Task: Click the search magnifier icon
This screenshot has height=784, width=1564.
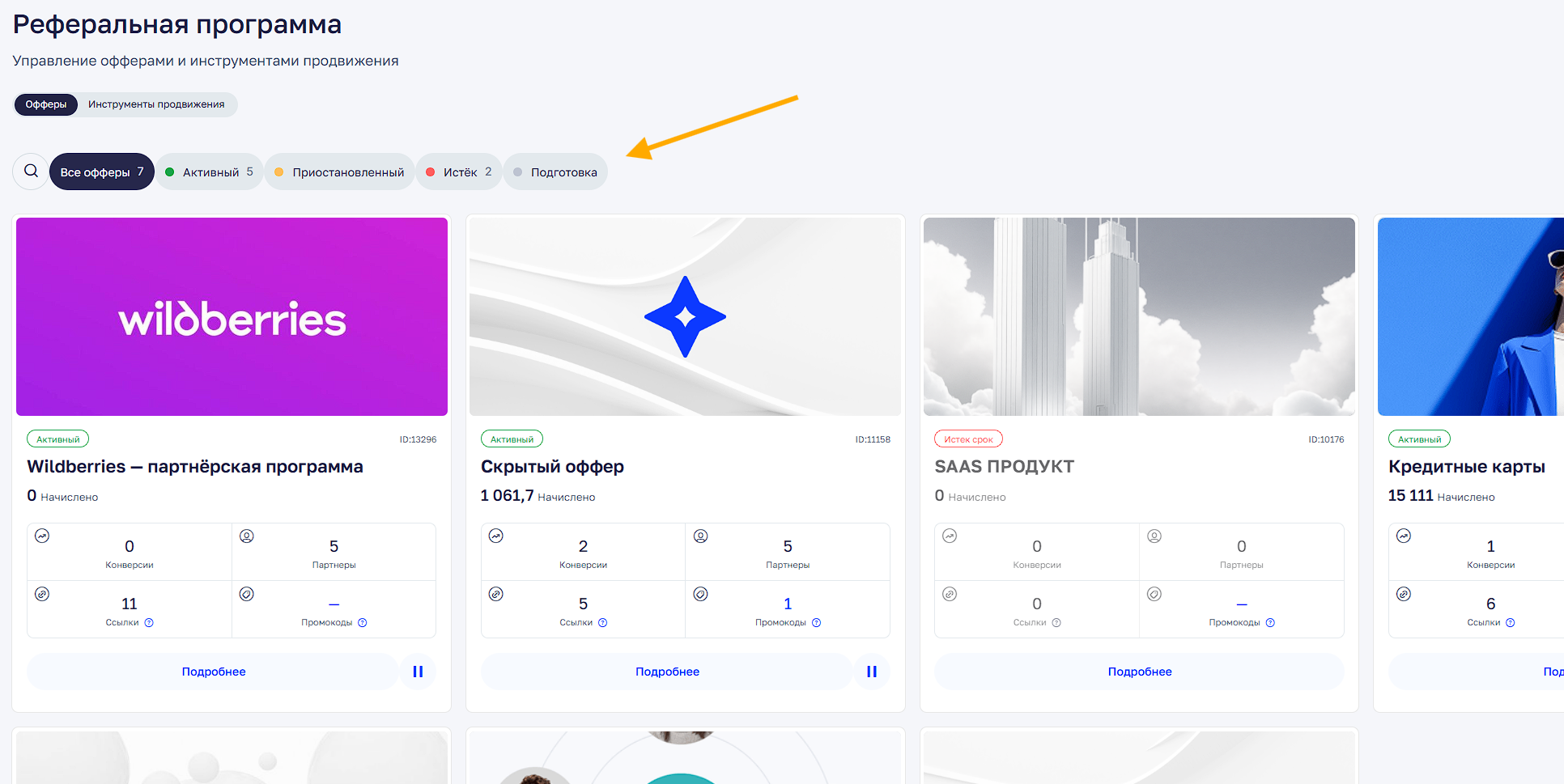Action: pos(31,172)
